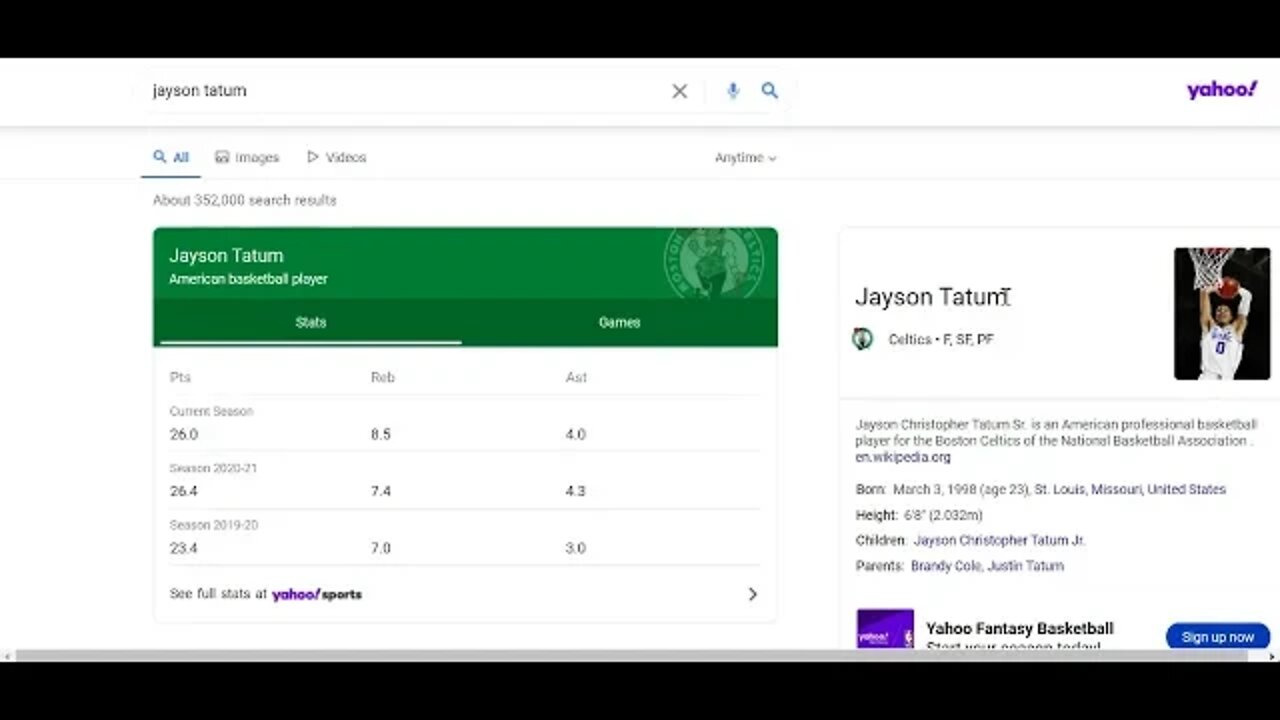This screenshot has height=720, width=1280.
Task: Click the Season 2019-20 label
Action: click(x=213, y=525)
